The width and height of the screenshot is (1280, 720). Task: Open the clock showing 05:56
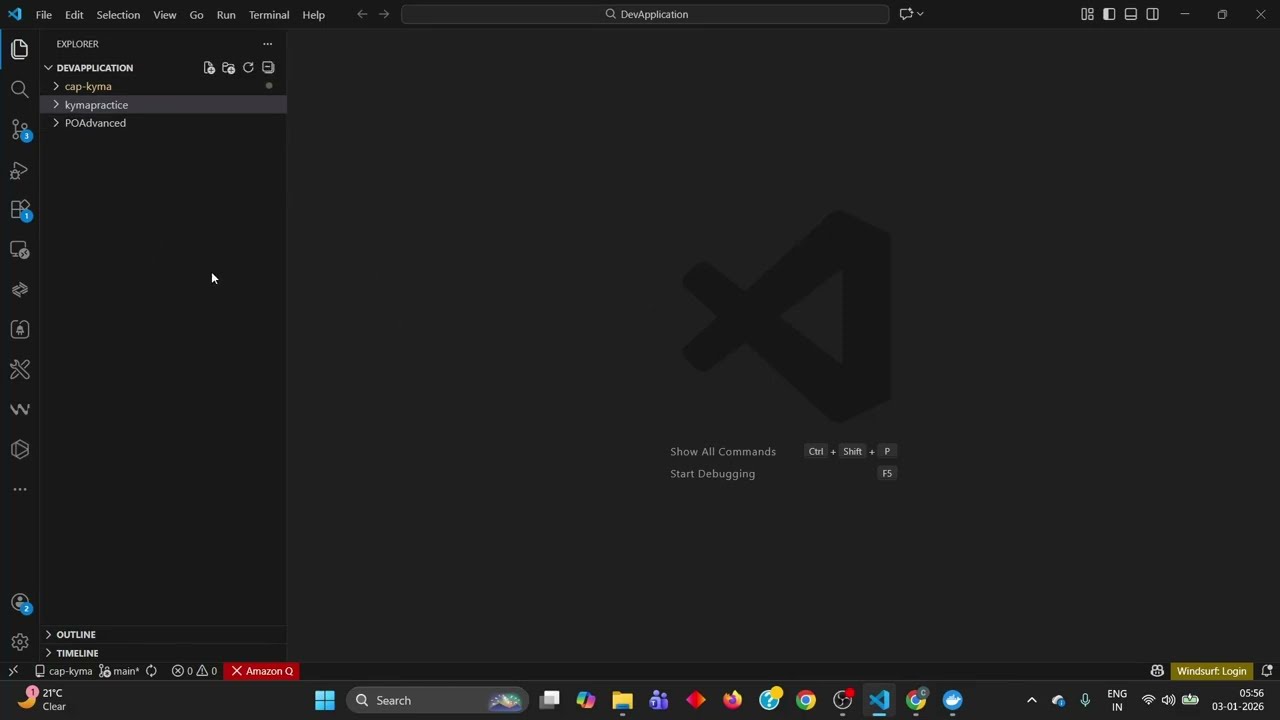click(1238, 699)
